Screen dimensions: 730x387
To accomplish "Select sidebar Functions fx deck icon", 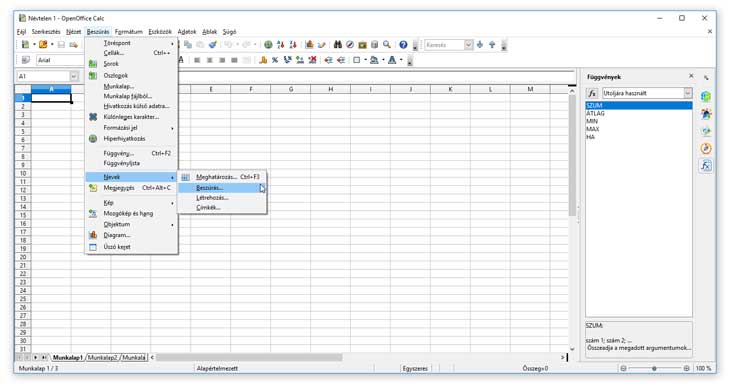I will (706, 166).
